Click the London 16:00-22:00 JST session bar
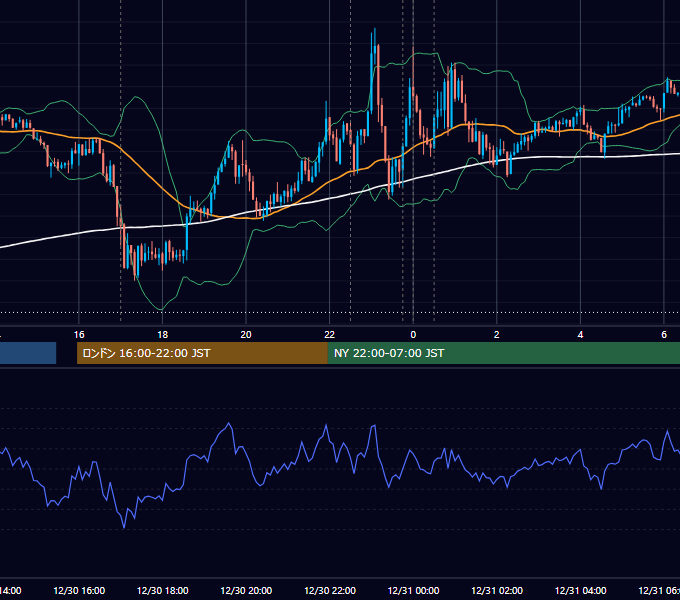Screen dimensions: 680x600 [202, 353]
